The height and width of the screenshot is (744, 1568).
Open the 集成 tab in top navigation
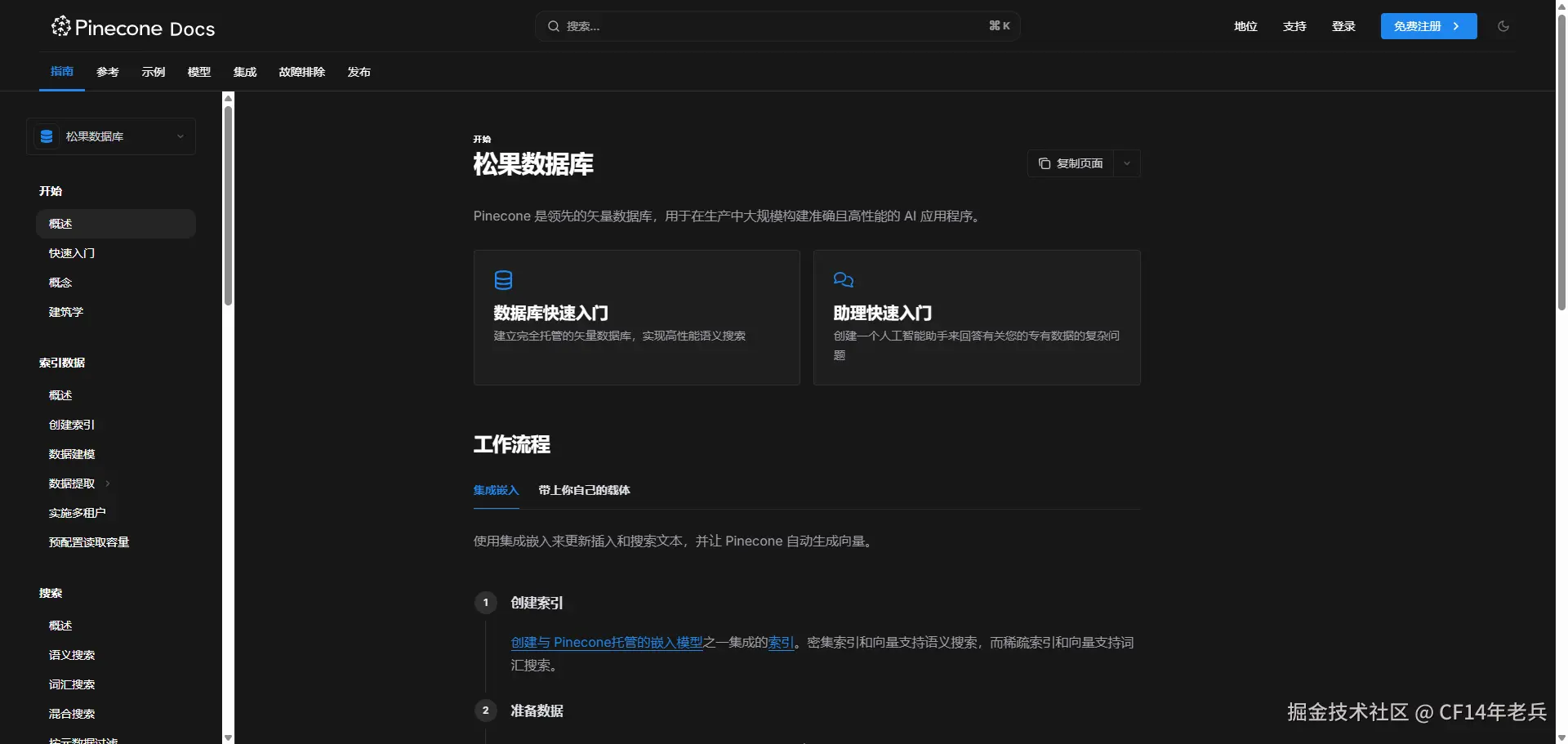(245, 72)
